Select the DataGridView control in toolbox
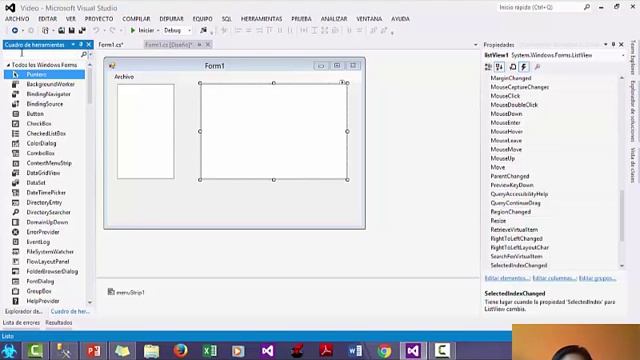Image resolution: width=640 pixels, height=360 pixels. point(44,173)
